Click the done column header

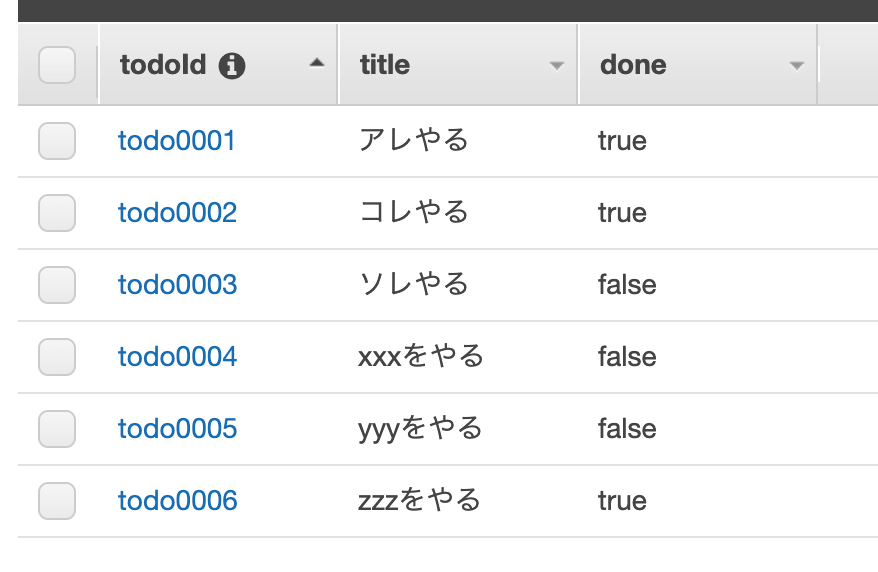[698, 64]
